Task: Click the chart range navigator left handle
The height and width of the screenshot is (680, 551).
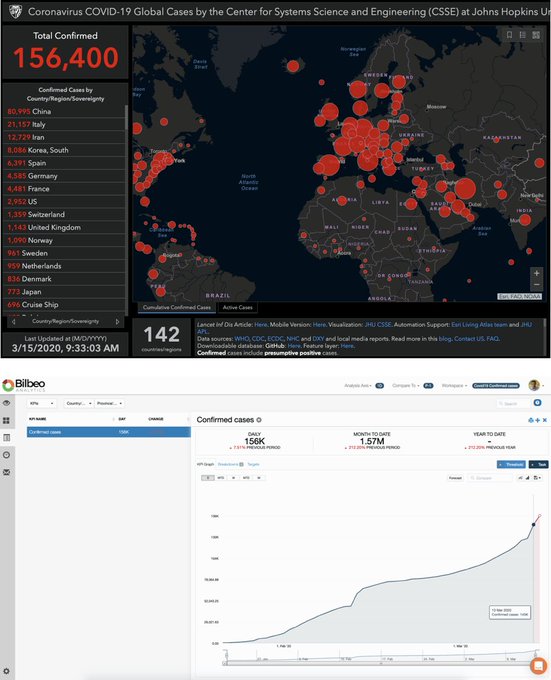Action: 225,653
